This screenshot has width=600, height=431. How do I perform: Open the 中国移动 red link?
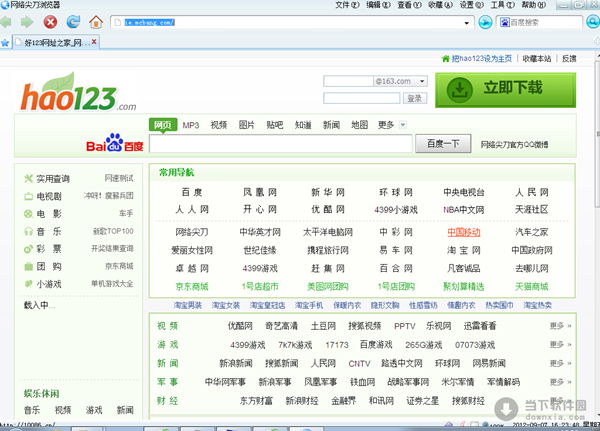pyautogui.click(x=463, y=232)
